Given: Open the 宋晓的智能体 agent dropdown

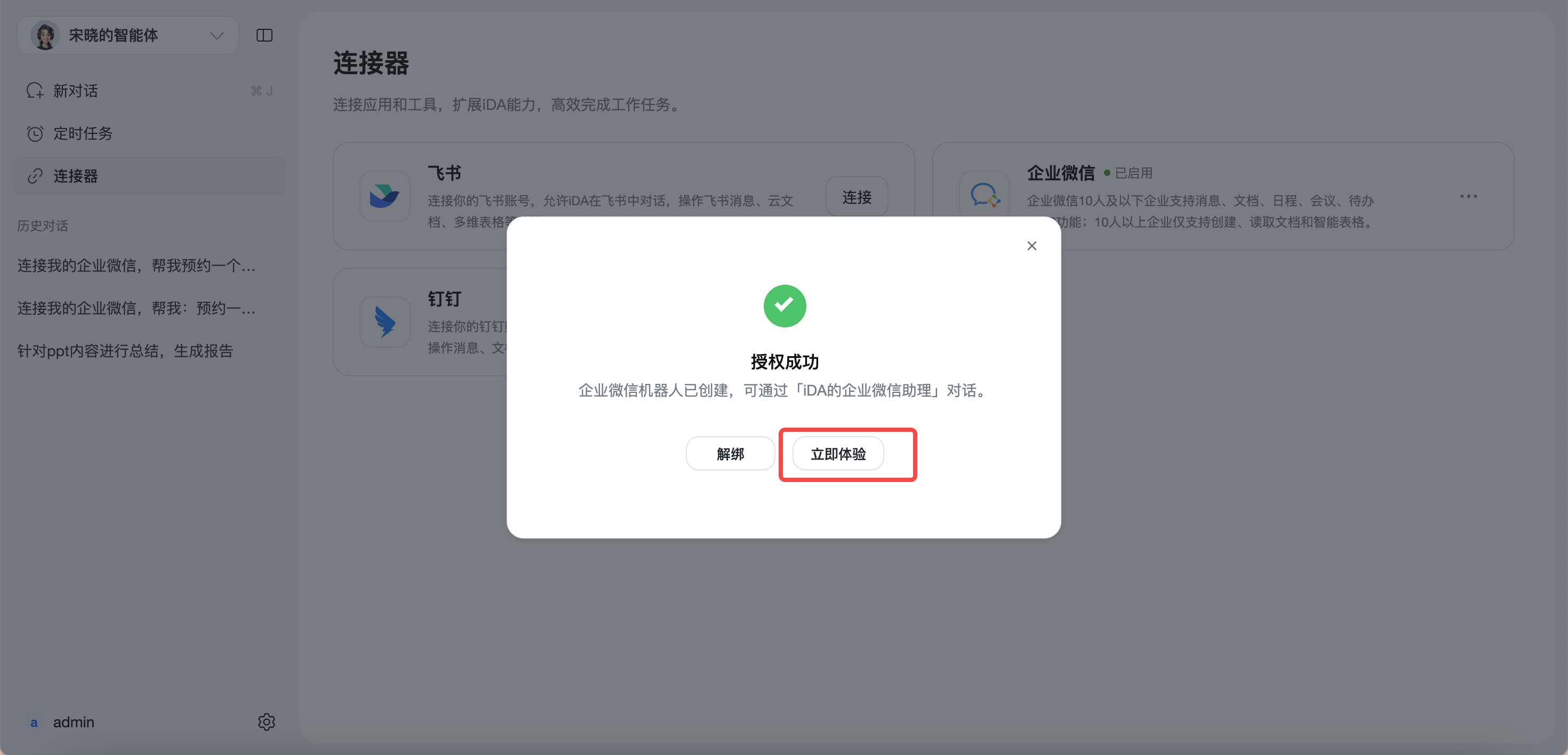Looking at the screenshot, I should pyautogui.click(x=128, y=35).
